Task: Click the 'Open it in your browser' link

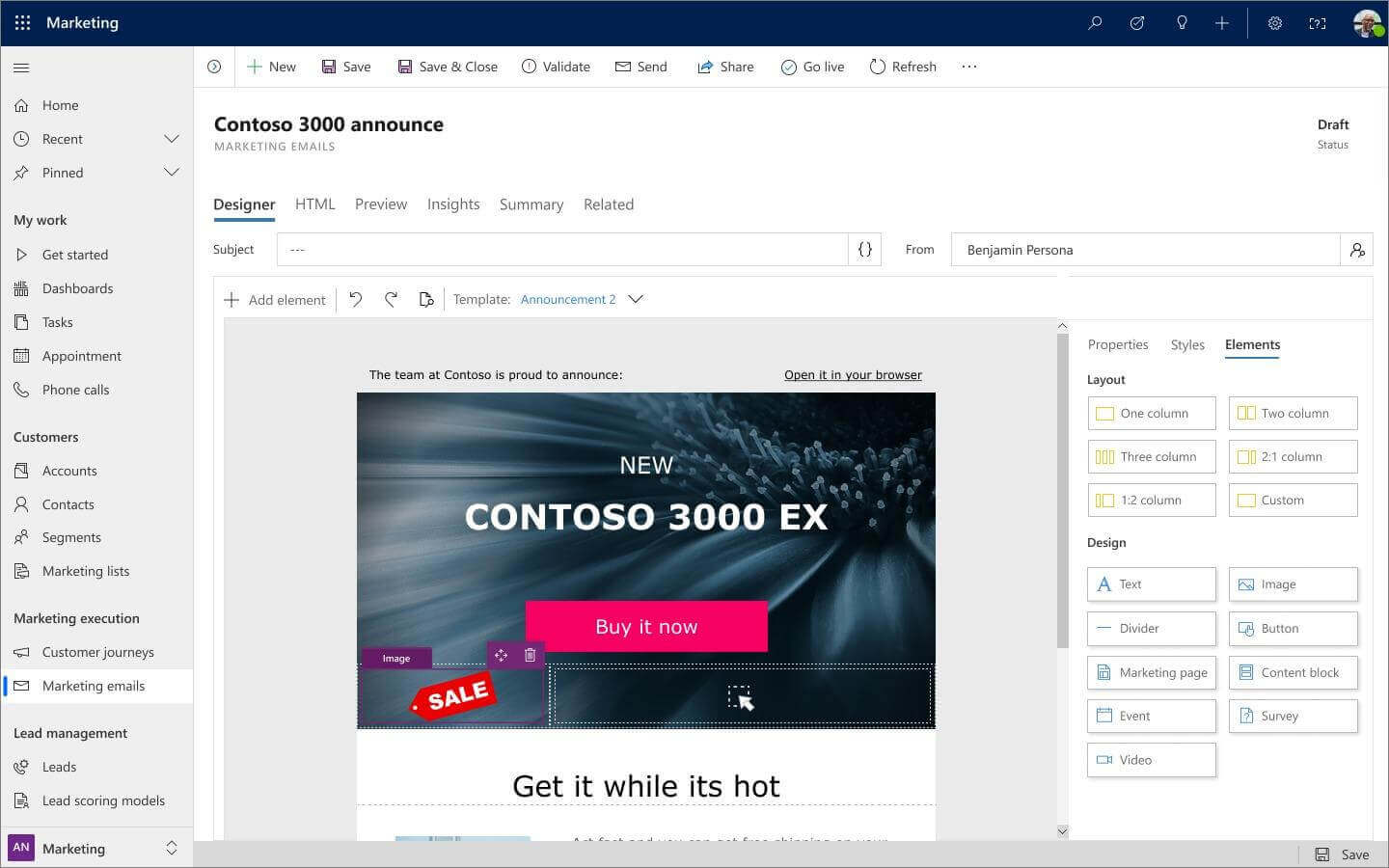Action: pos(853,375)
